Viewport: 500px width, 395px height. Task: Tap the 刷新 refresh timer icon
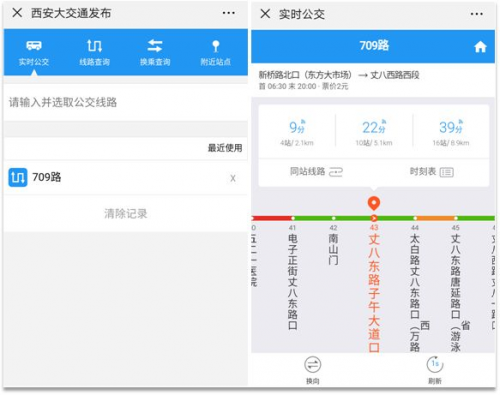click(x=435, y=364)
